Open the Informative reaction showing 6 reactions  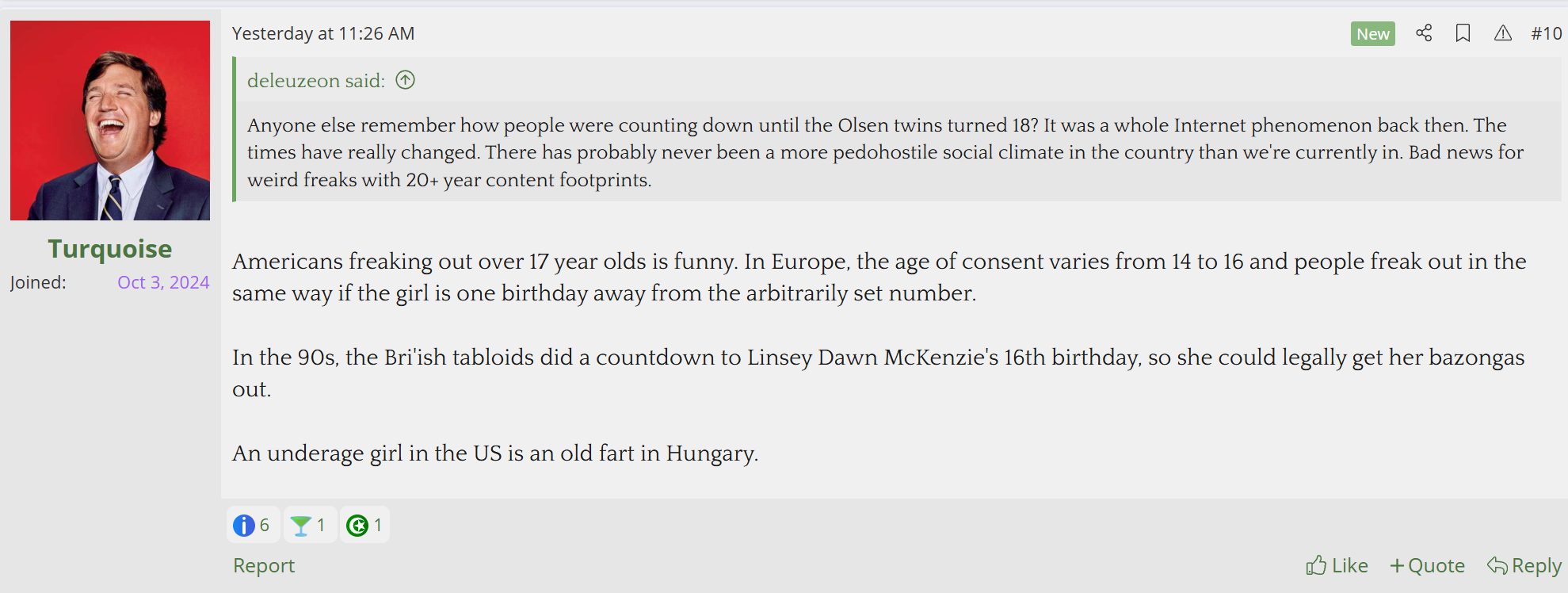pyautogui.click(x=252, y=524)
